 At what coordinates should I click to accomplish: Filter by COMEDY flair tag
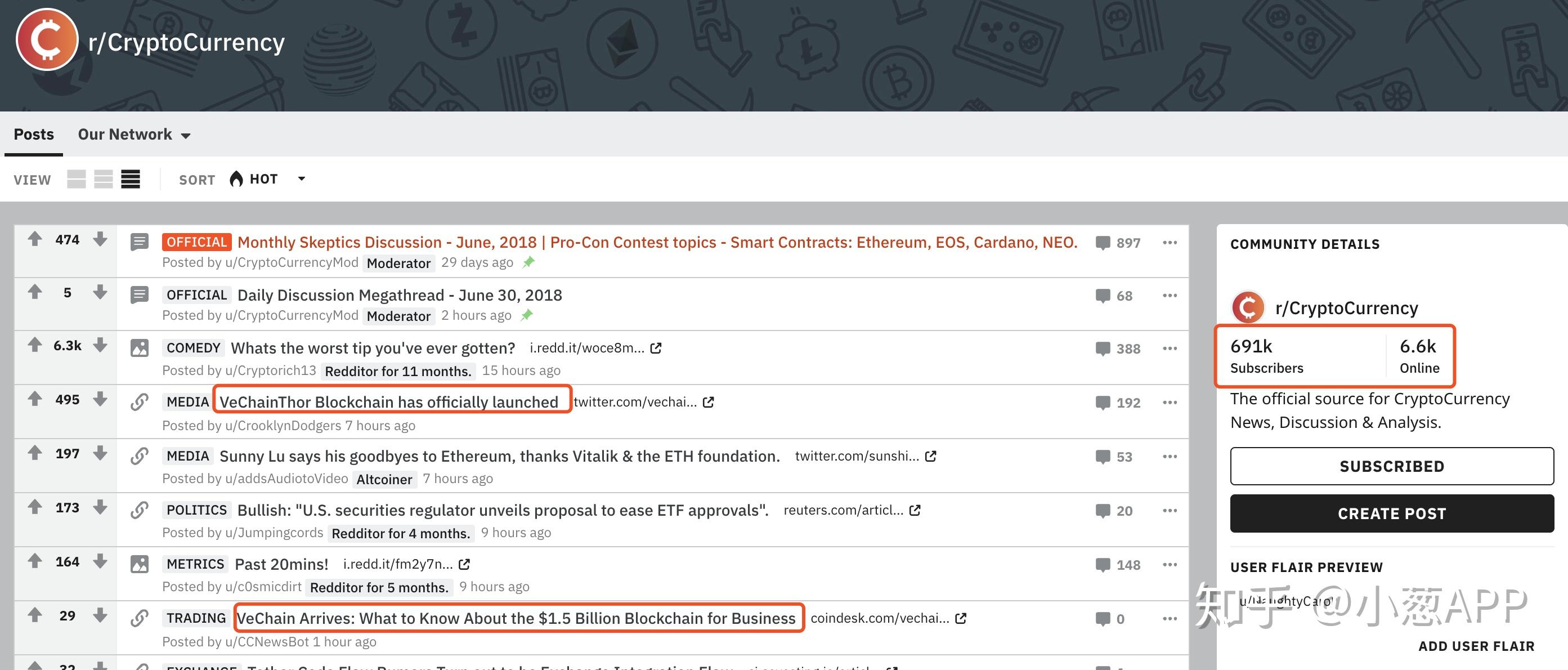click(194, 348)
